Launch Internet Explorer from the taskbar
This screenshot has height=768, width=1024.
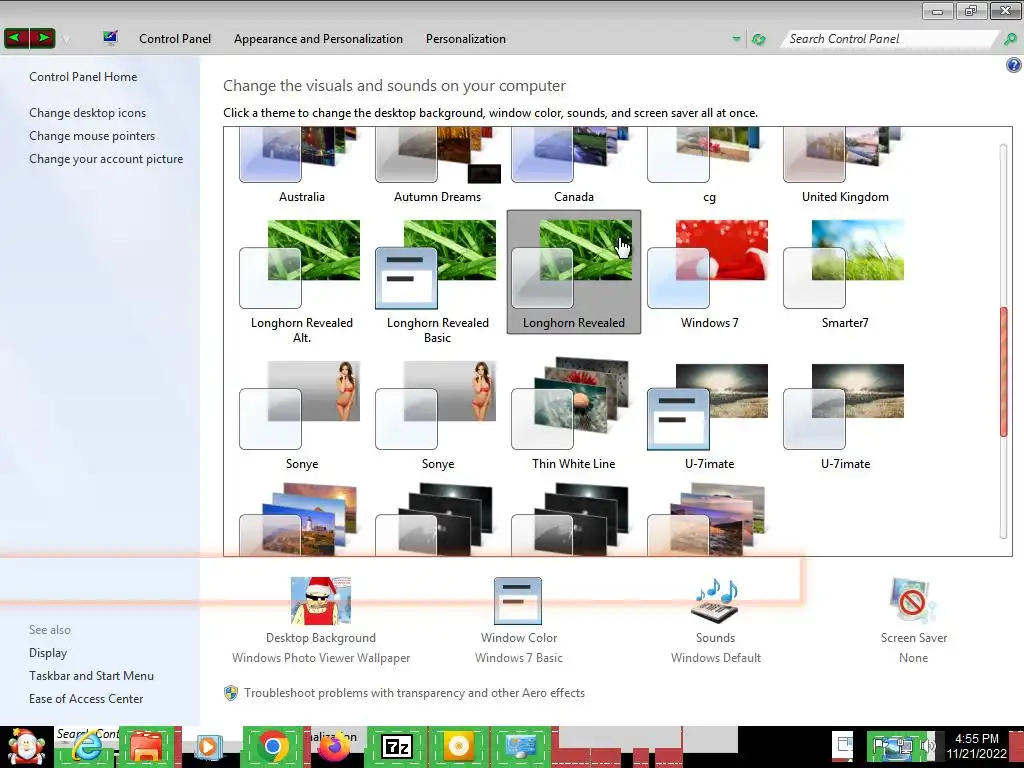(x=86, y=747)
